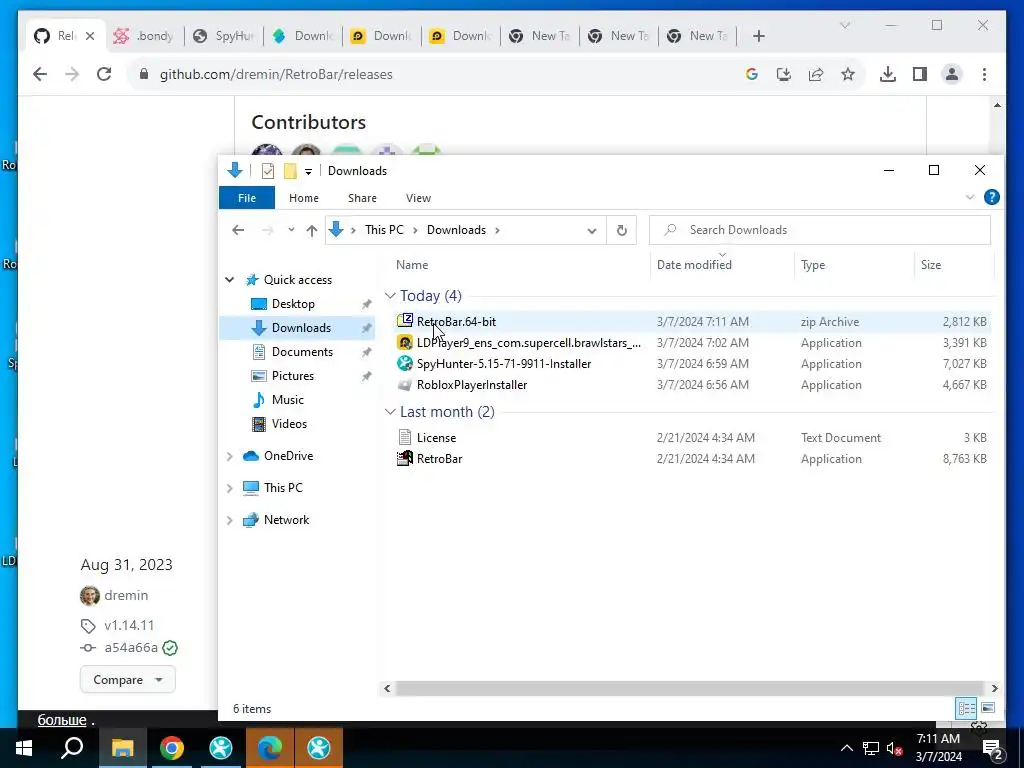Open the Chrome profile avatar

[x=952, y=74]
